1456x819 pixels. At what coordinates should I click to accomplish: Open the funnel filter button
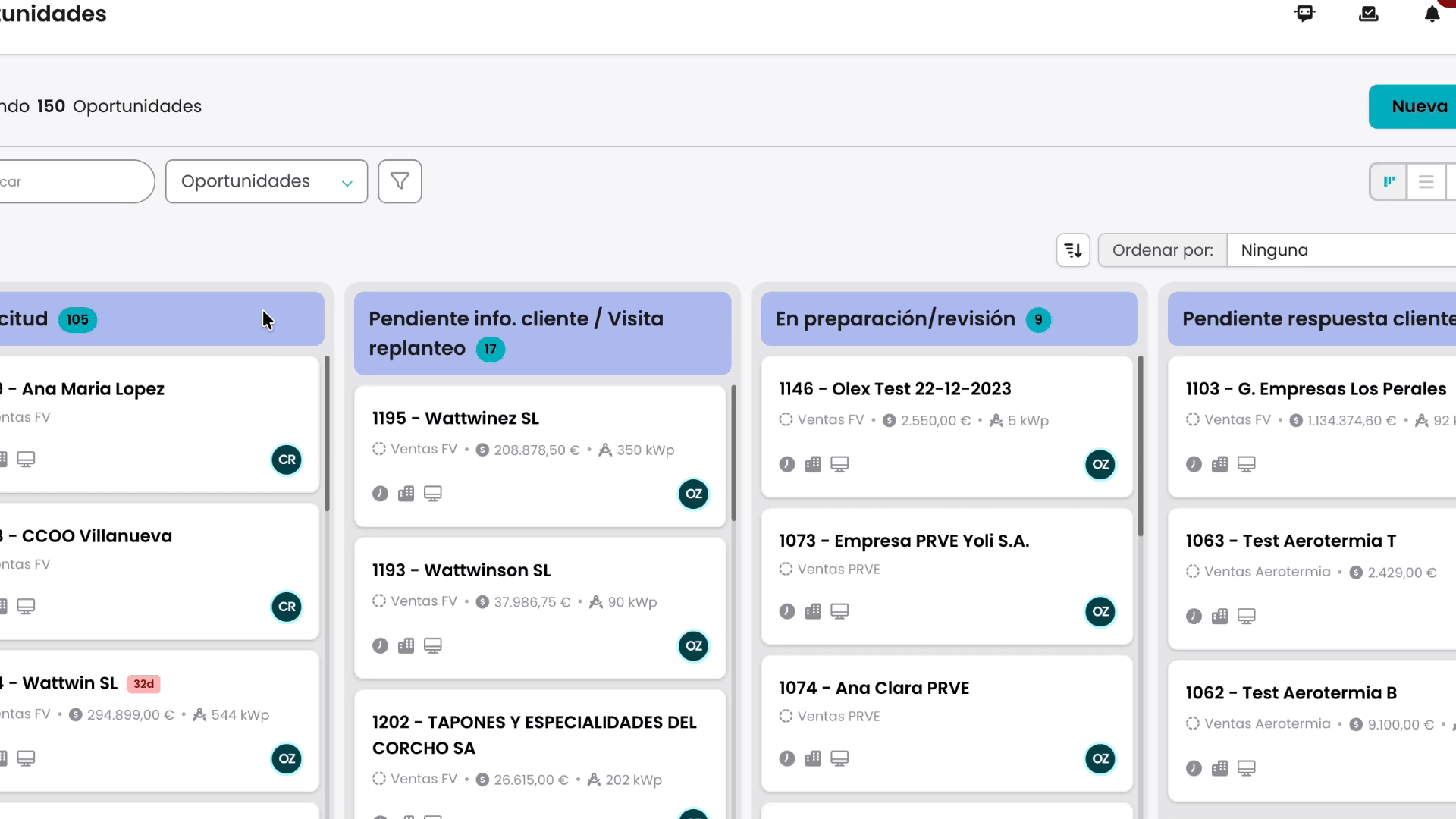(x=400, y=181)
